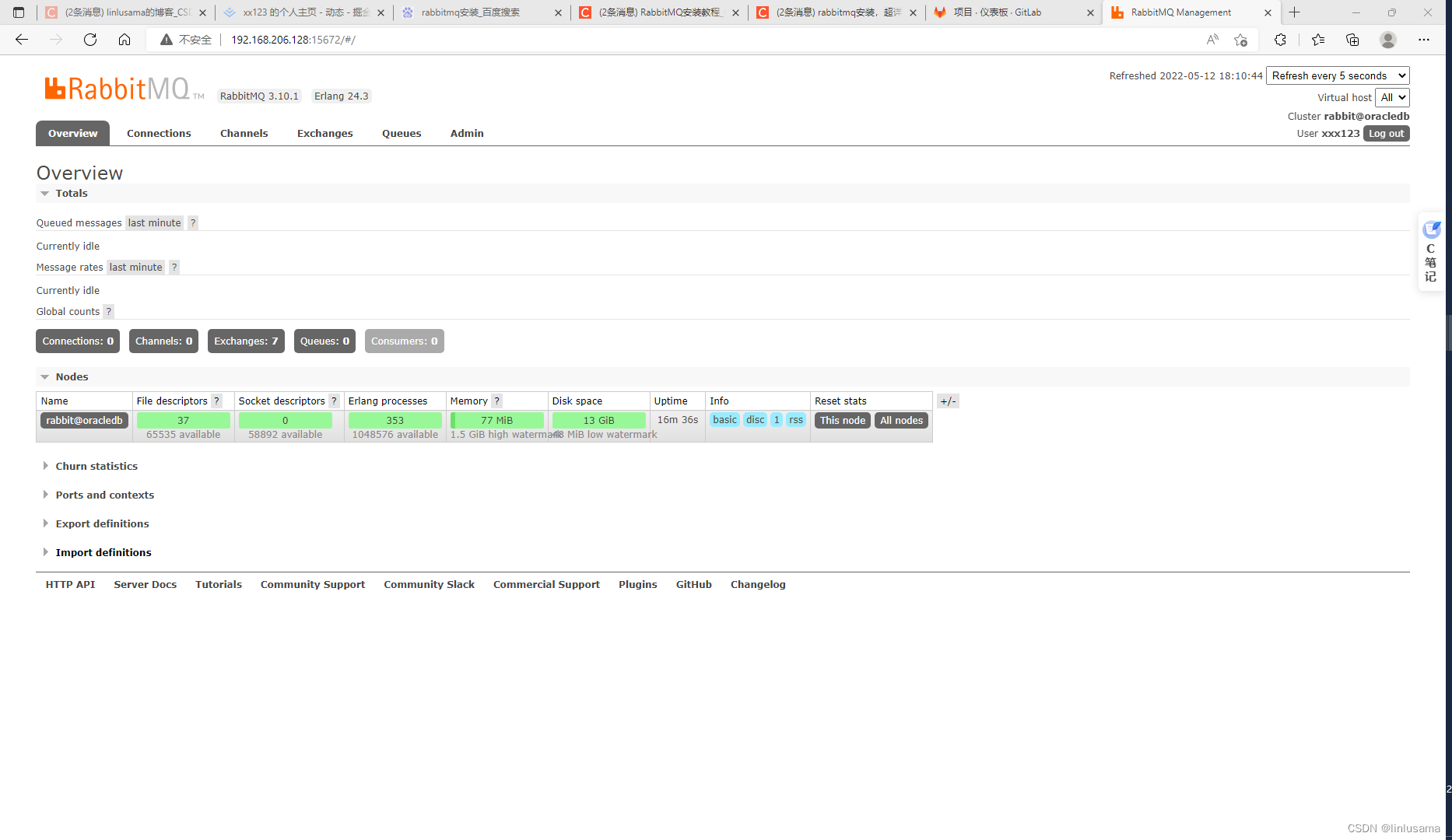Reset stats for This node
1452x840 pixels.
842,421
